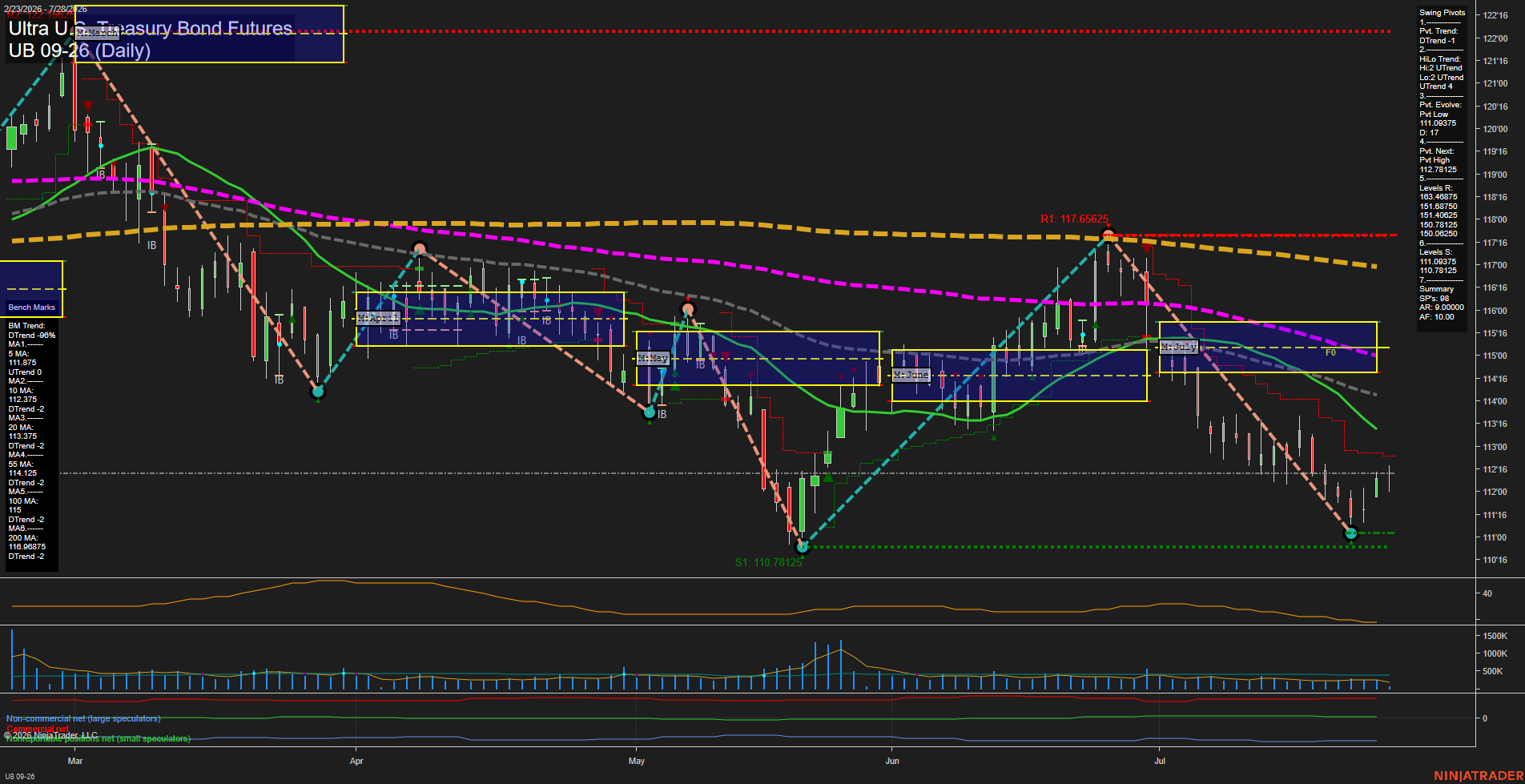1525x784 pixels.
Task: Click the May label on the time axis
Action: tap(637, 761)
